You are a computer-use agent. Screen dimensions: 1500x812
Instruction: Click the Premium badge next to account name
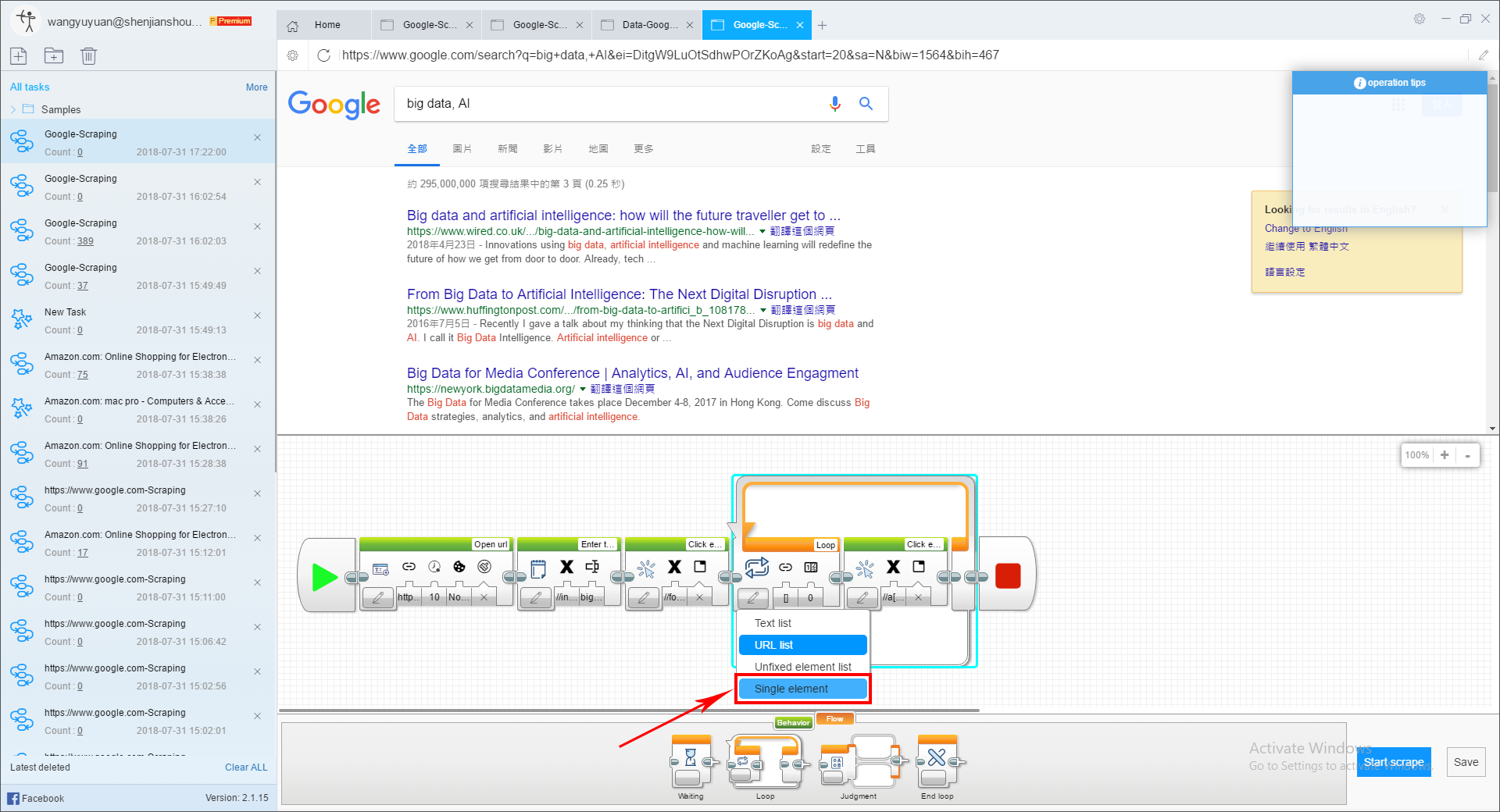coord(230,21)
